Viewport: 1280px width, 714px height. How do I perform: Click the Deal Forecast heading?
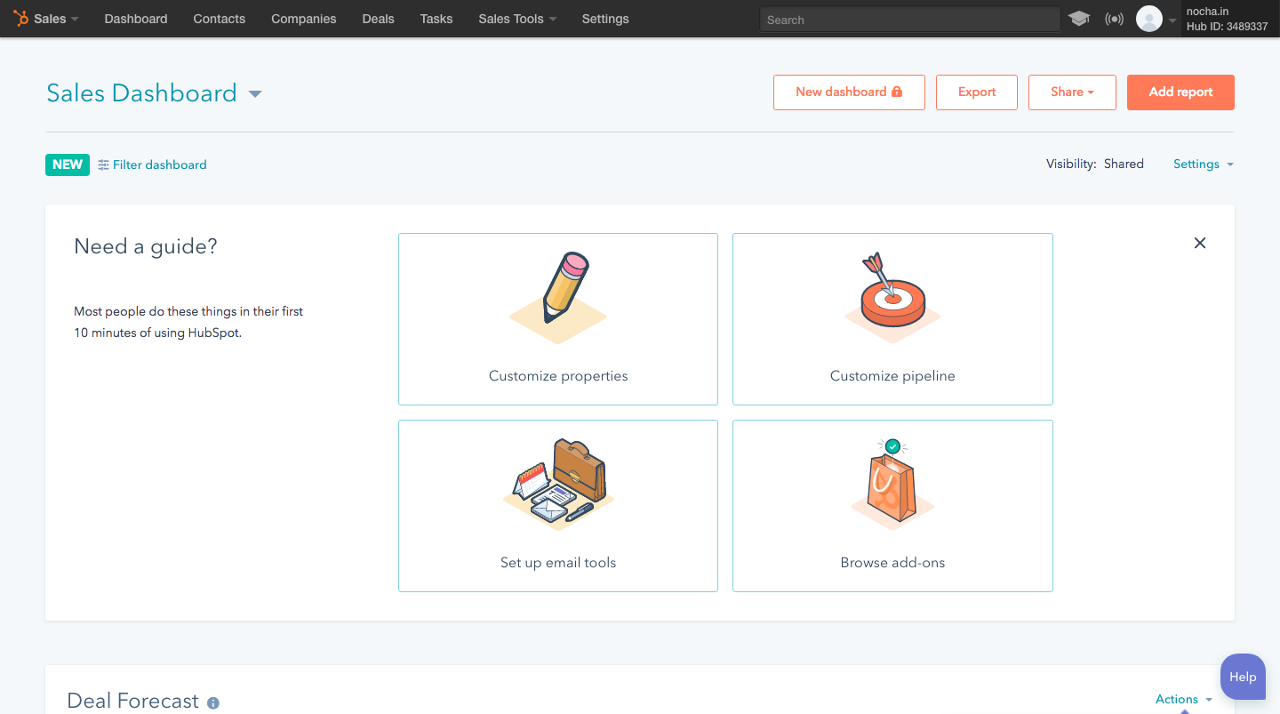pyautogui.click(x=133, y=701)
